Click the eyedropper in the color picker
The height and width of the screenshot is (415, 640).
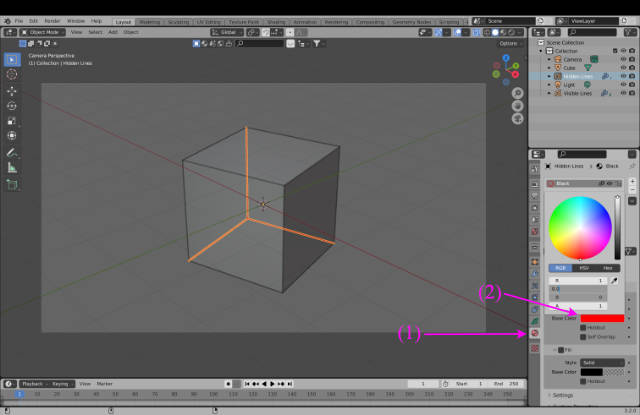[x=613, y=280]
